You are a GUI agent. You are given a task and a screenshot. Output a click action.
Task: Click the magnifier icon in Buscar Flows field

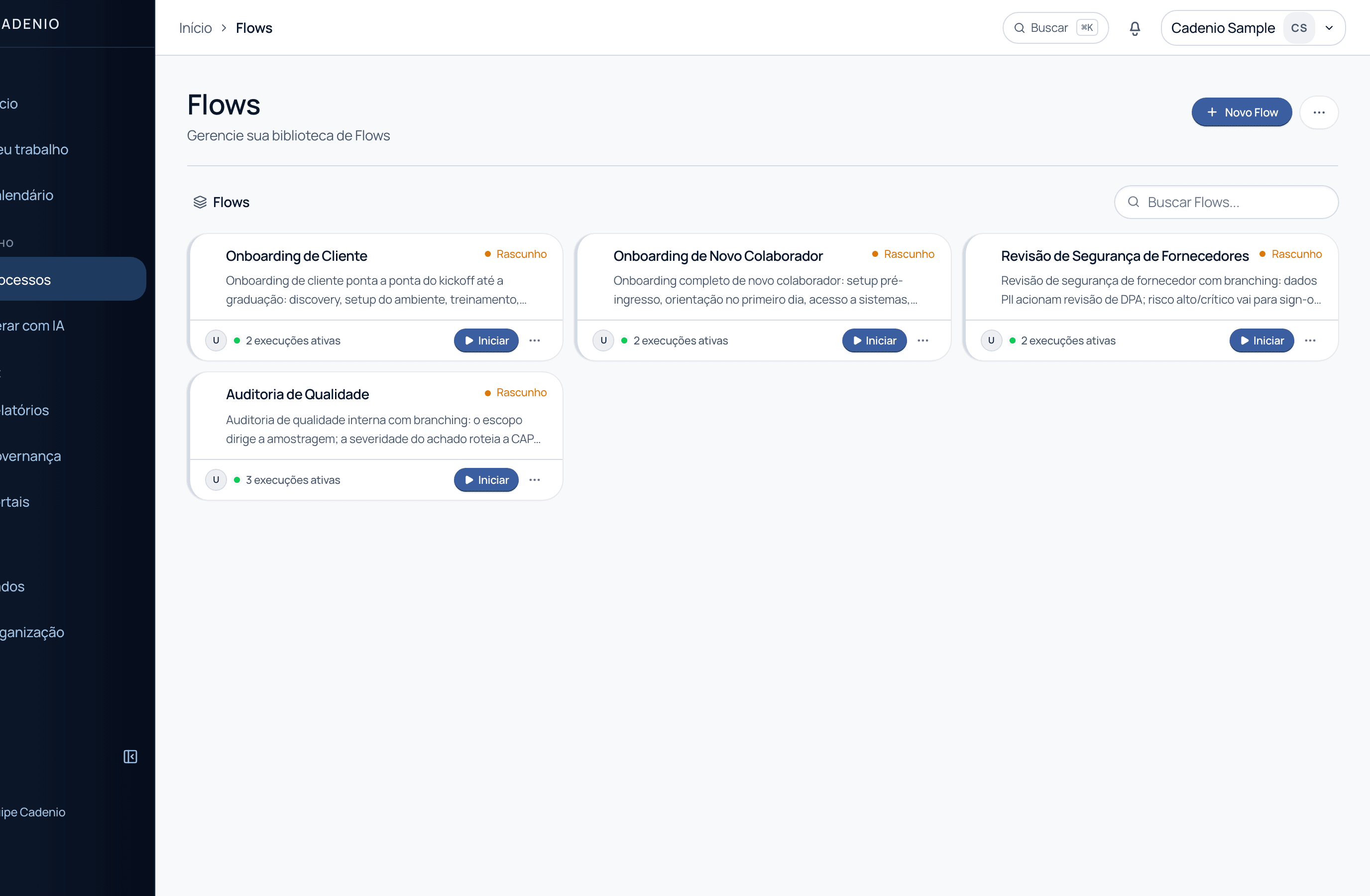point(1133,202)
